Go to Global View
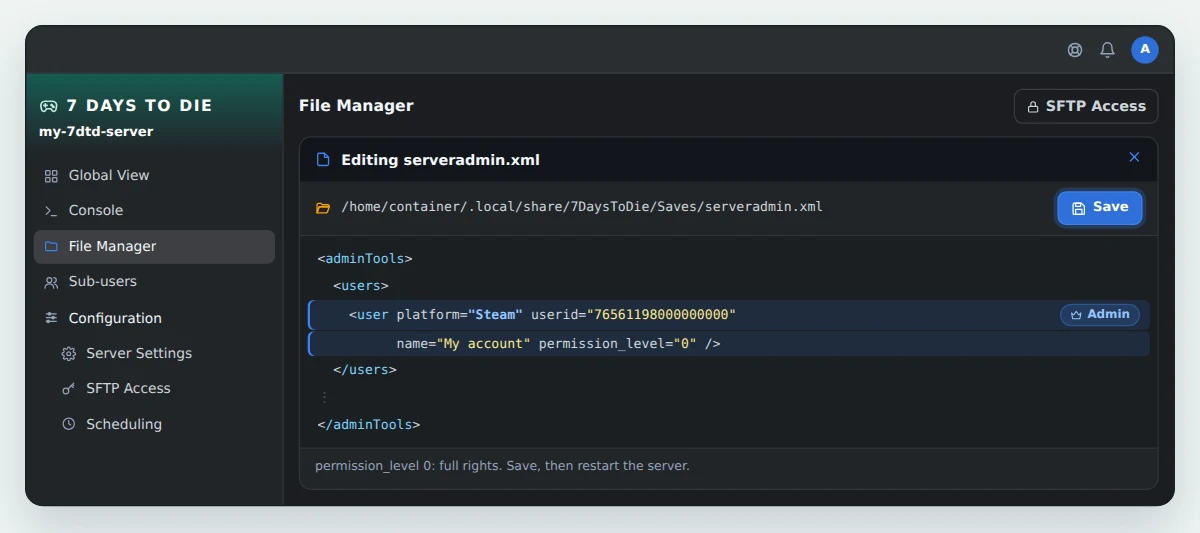1200x533 pixels. click(x=154, y=175)
